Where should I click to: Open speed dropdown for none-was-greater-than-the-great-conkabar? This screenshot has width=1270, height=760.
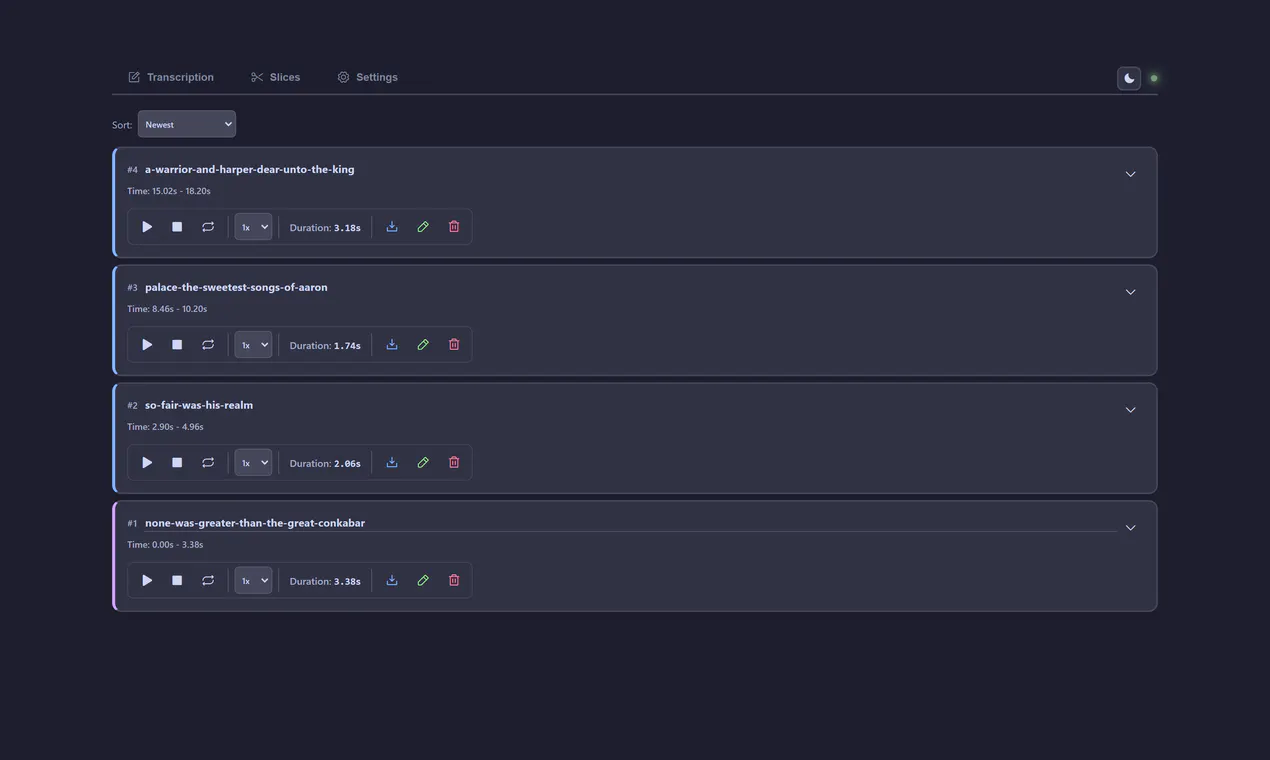click(x=253, y=581)
